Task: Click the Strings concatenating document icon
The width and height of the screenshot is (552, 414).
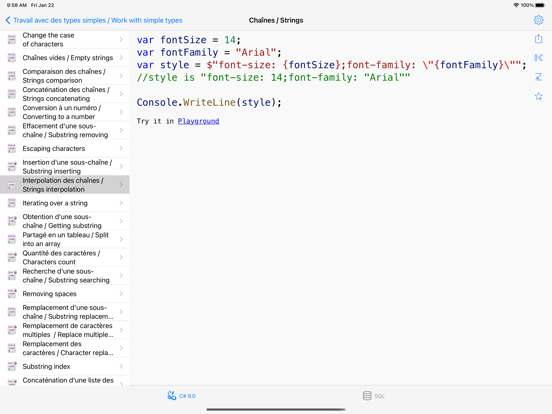Action: click(x=12, y=94)
